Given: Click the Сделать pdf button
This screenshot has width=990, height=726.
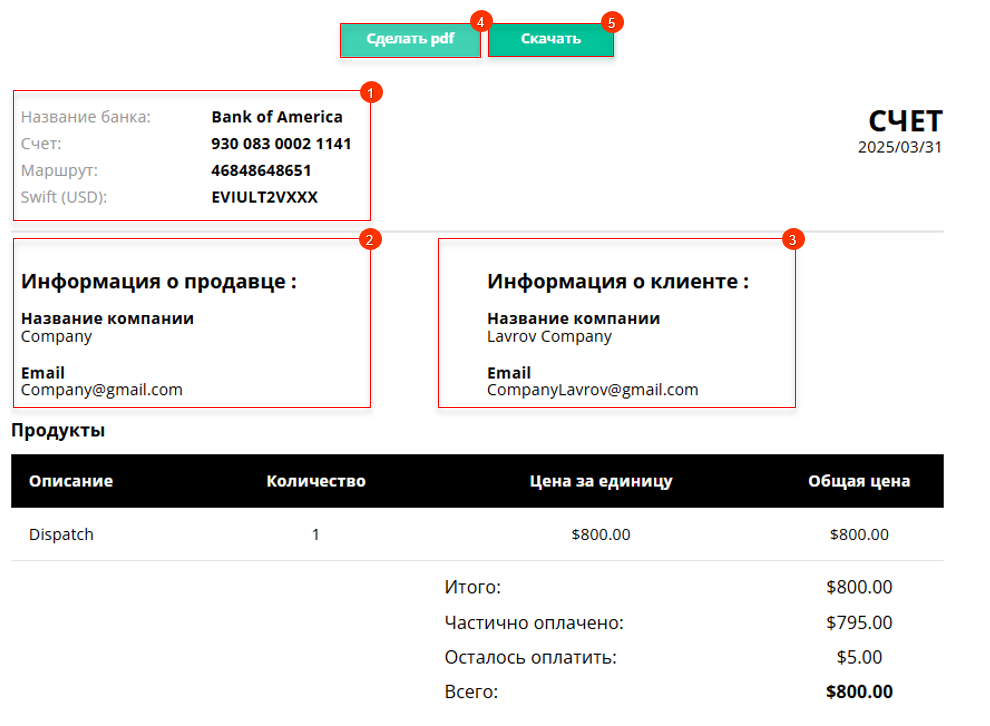Looking at the screenshot, I should 410,40.
